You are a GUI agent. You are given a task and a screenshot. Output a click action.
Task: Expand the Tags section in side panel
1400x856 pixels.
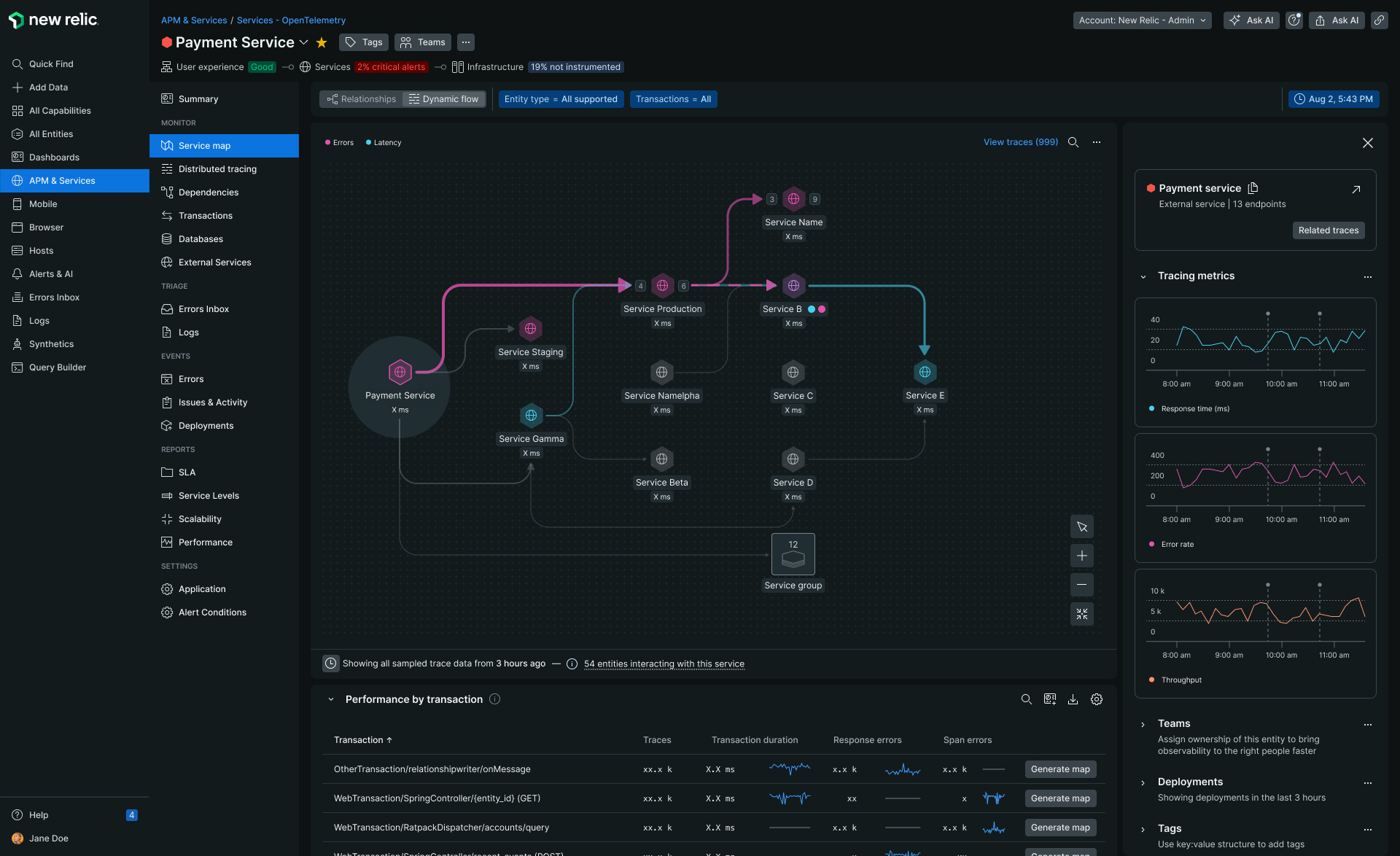pos(1143,829)
